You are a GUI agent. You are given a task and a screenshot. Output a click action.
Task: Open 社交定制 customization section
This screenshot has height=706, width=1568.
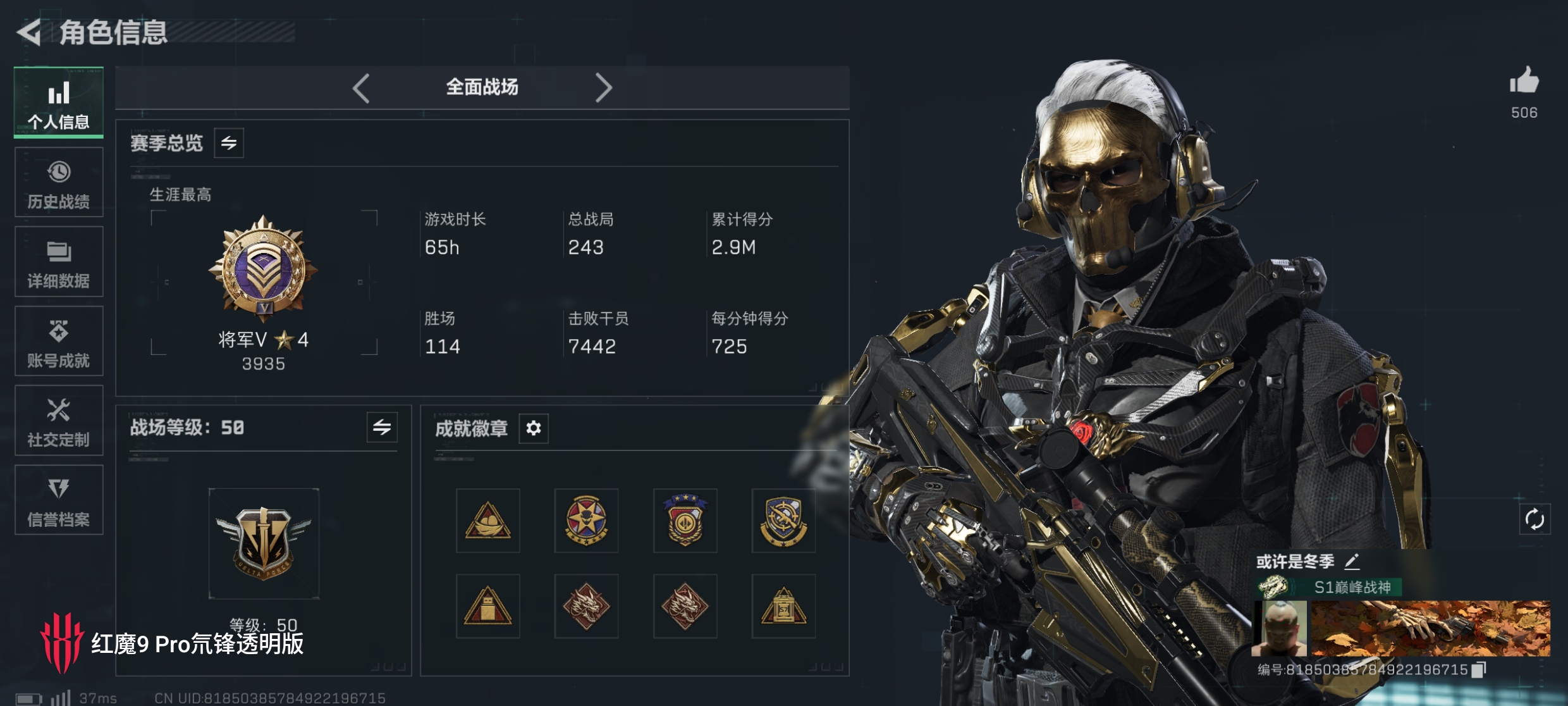click(x=59, y=421)
